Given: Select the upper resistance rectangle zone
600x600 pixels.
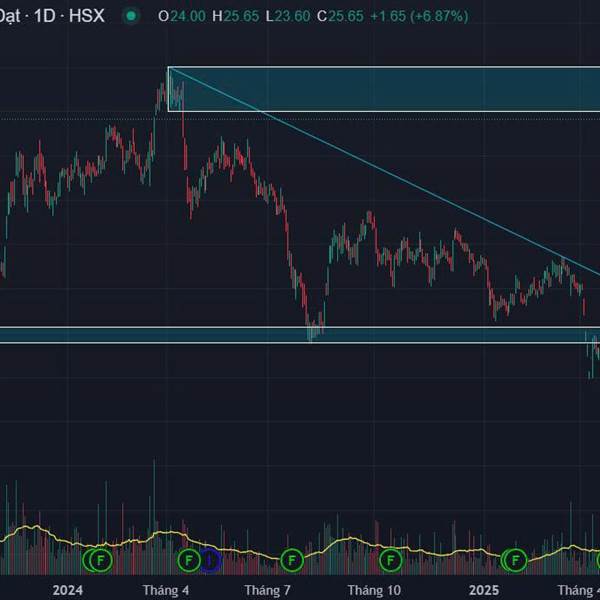Looking at the screenshot, I should (x=384, y=89).
